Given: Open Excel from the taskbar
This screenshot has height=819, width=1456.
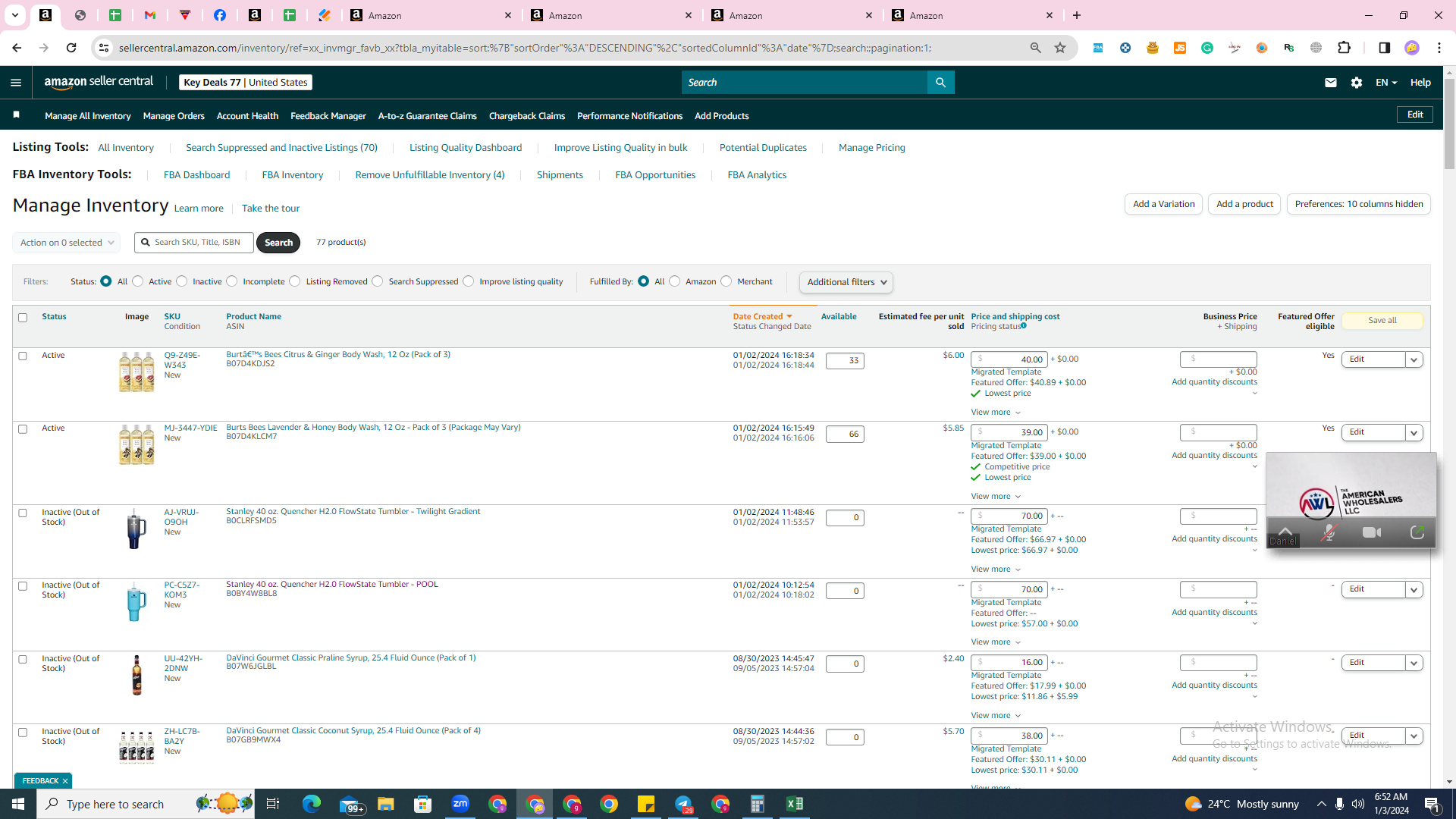Looking at the screenshot, I should coord(795,804).
